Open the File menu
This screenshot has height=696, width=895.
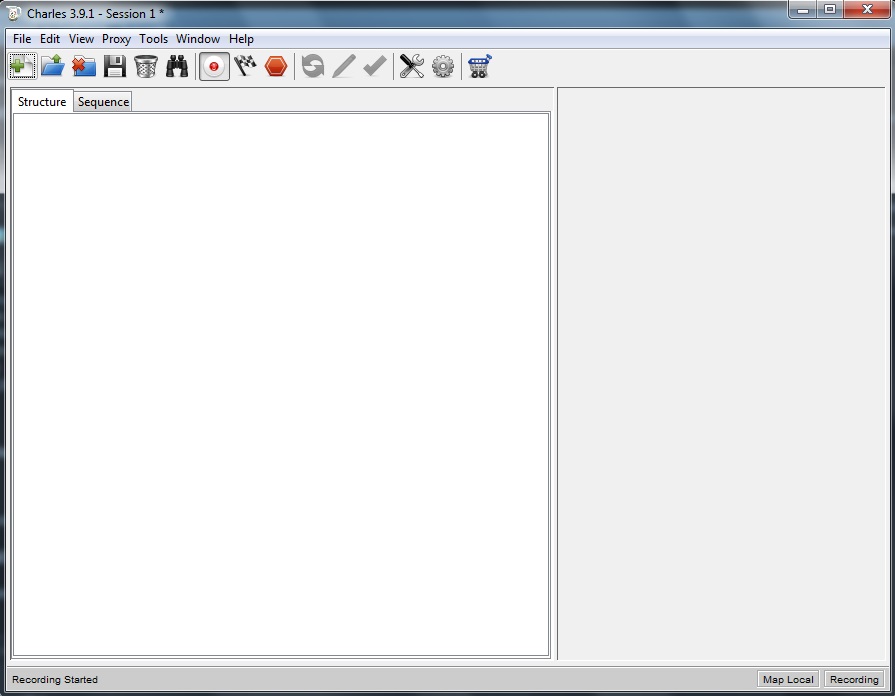[x=22, y=39]
